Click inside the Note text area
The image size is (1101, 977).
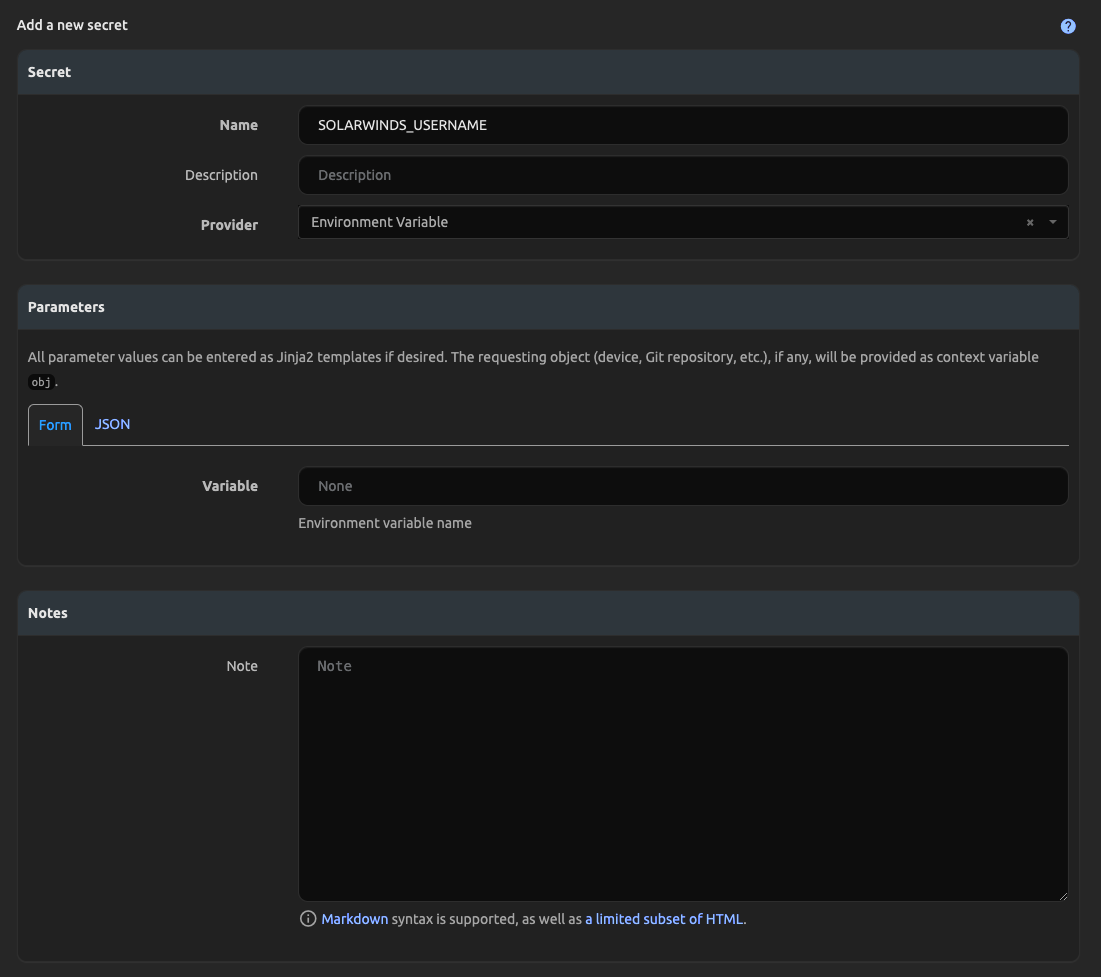(683, 774)
